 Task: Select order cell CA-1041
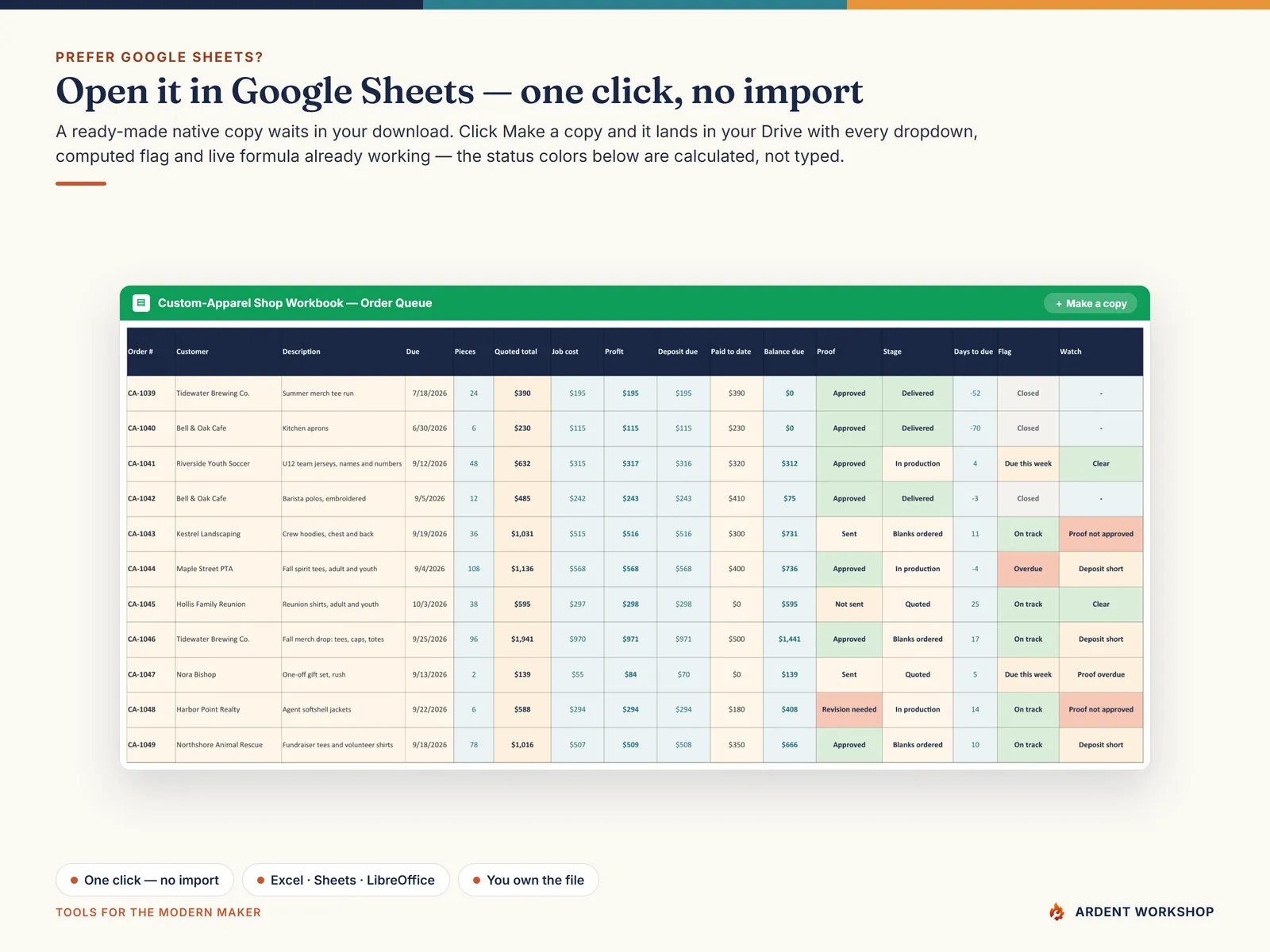151,463
